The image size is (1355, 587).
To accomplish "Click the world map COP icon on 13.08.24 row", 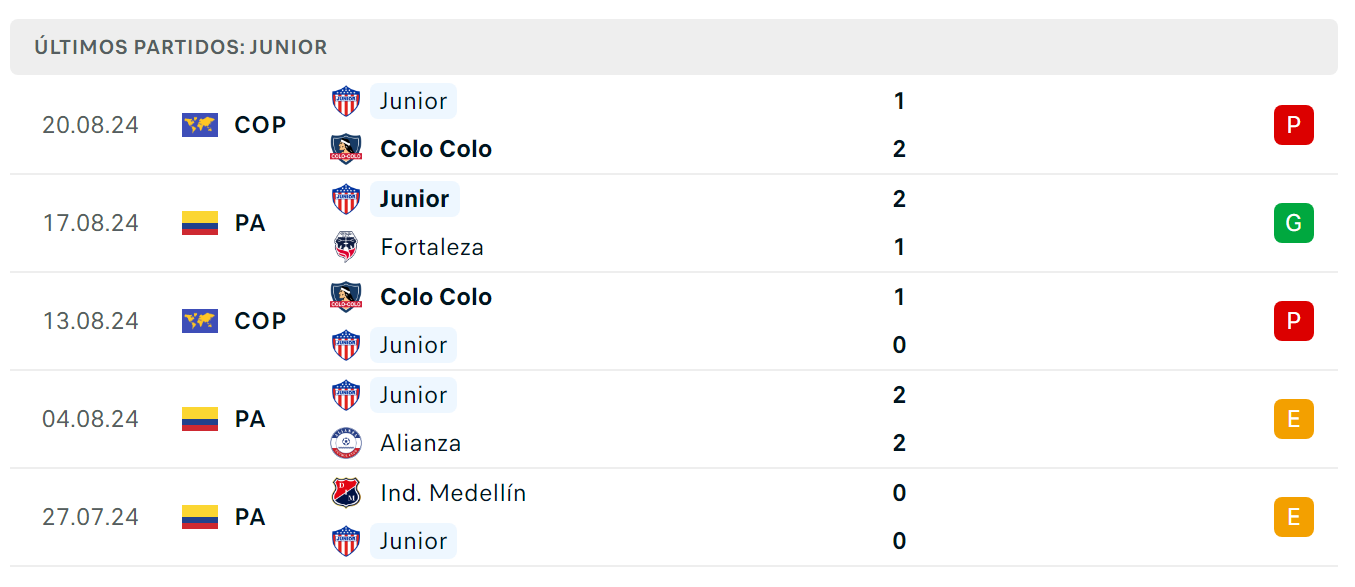I will click(200, 321).
